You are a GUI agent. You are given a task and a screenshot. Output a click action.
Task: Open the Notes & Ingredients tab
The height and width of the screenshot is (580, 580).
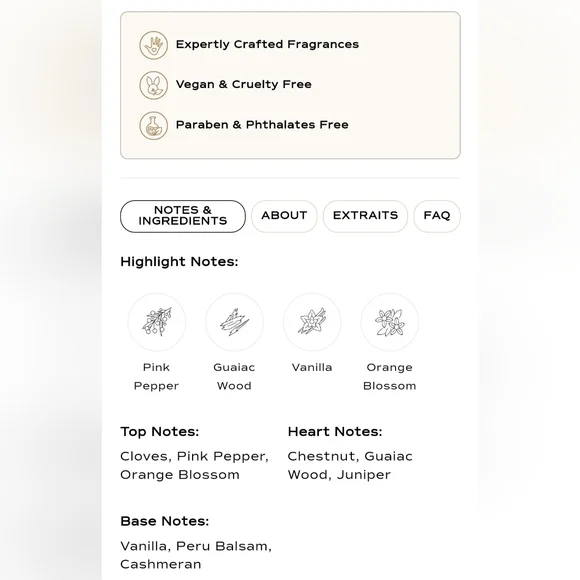[x=183, y=216]
